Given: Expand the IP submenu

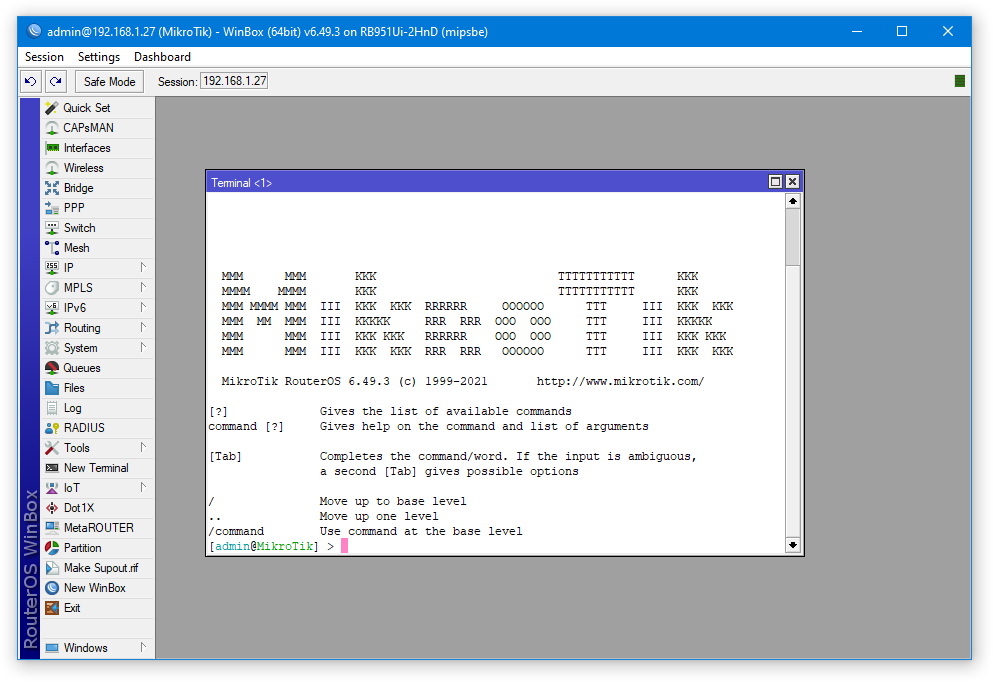Looking at the screenshot, I should click(143, 267).
